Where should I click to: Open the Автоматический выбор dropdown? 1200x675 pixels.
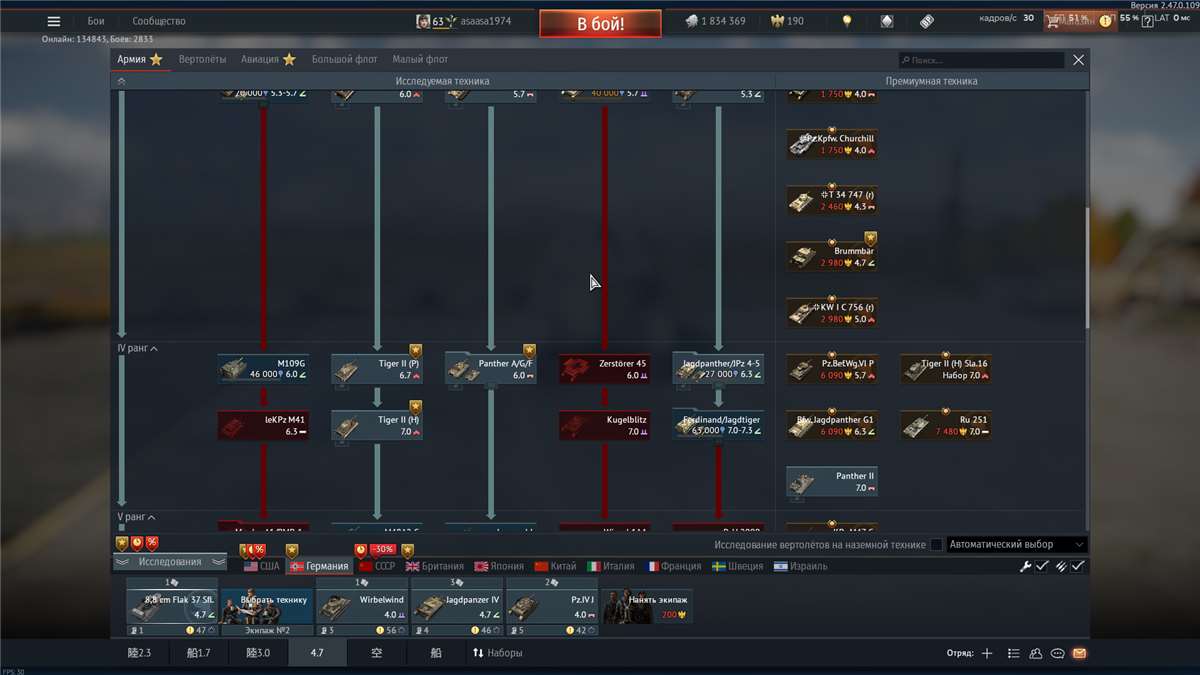point(1015,545)
